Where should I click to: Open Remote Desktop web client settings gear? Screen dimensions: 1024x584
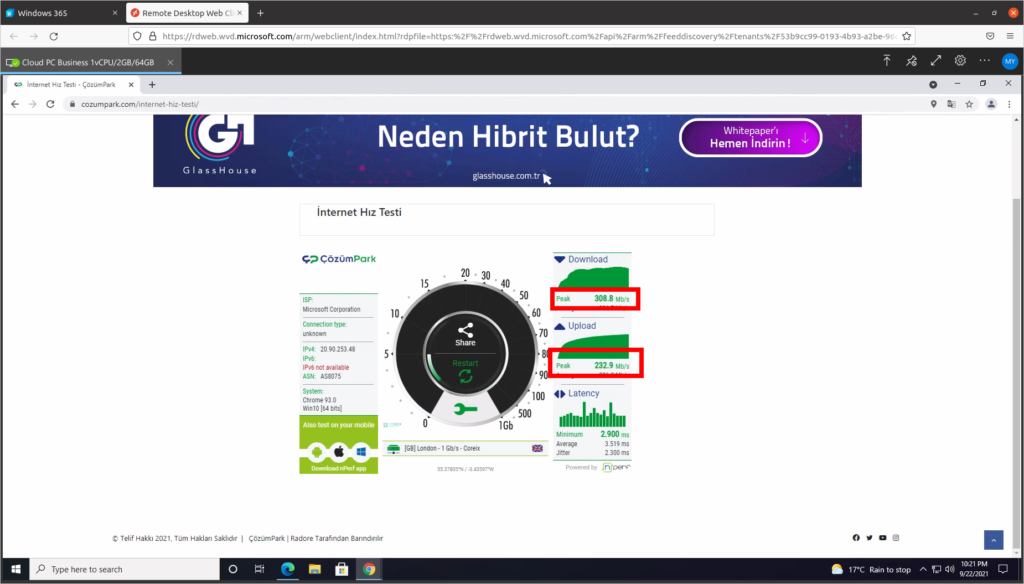tap(960, 61)
